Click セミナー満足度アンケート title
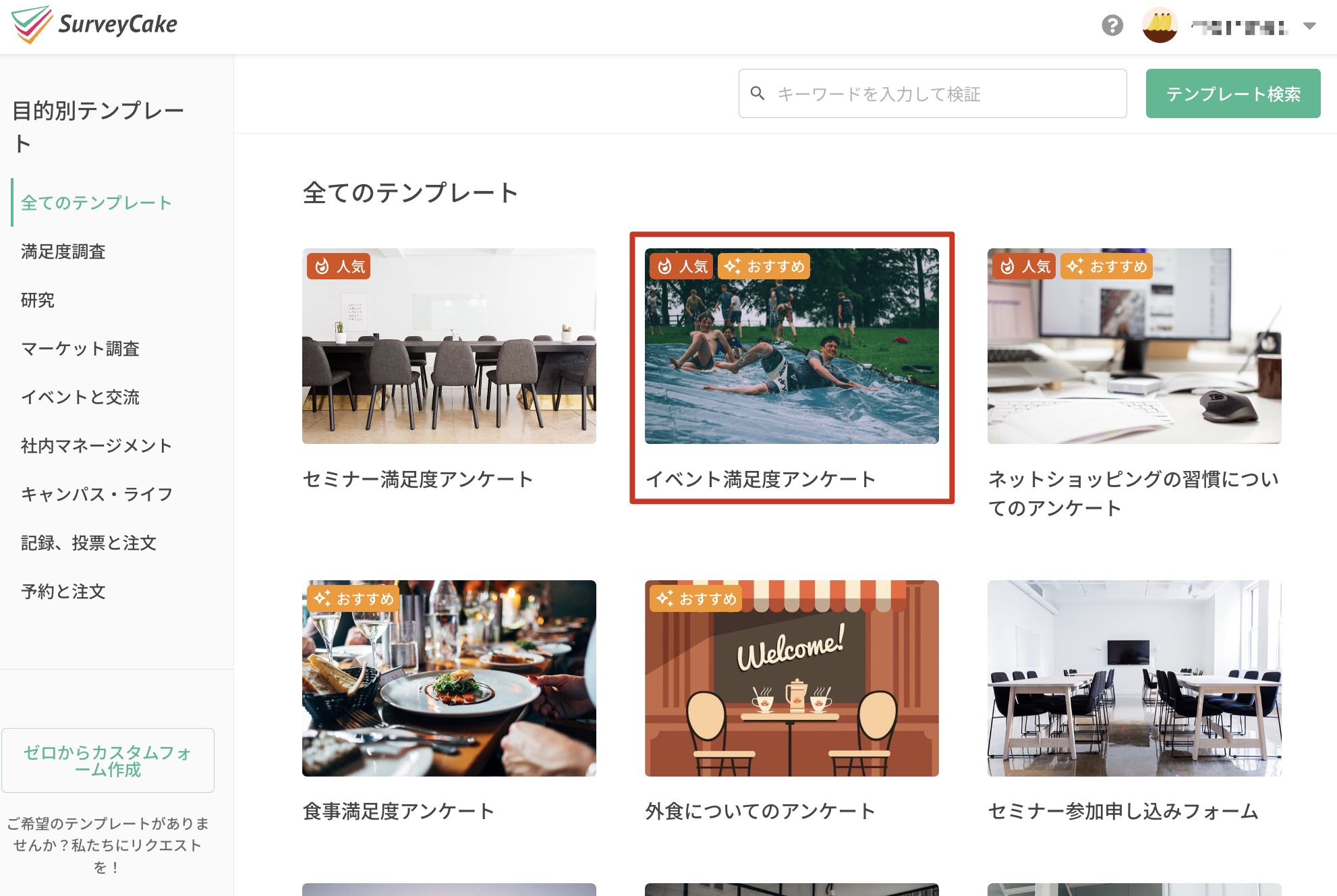 click(x=418, y=479)
